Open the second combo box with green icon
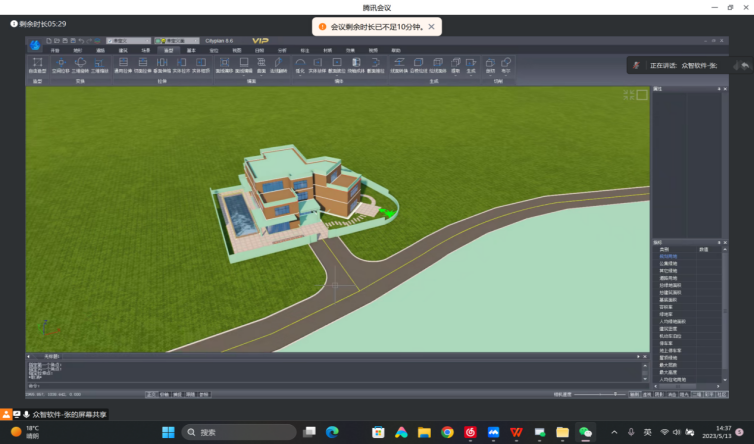 (x=178, y=41)
